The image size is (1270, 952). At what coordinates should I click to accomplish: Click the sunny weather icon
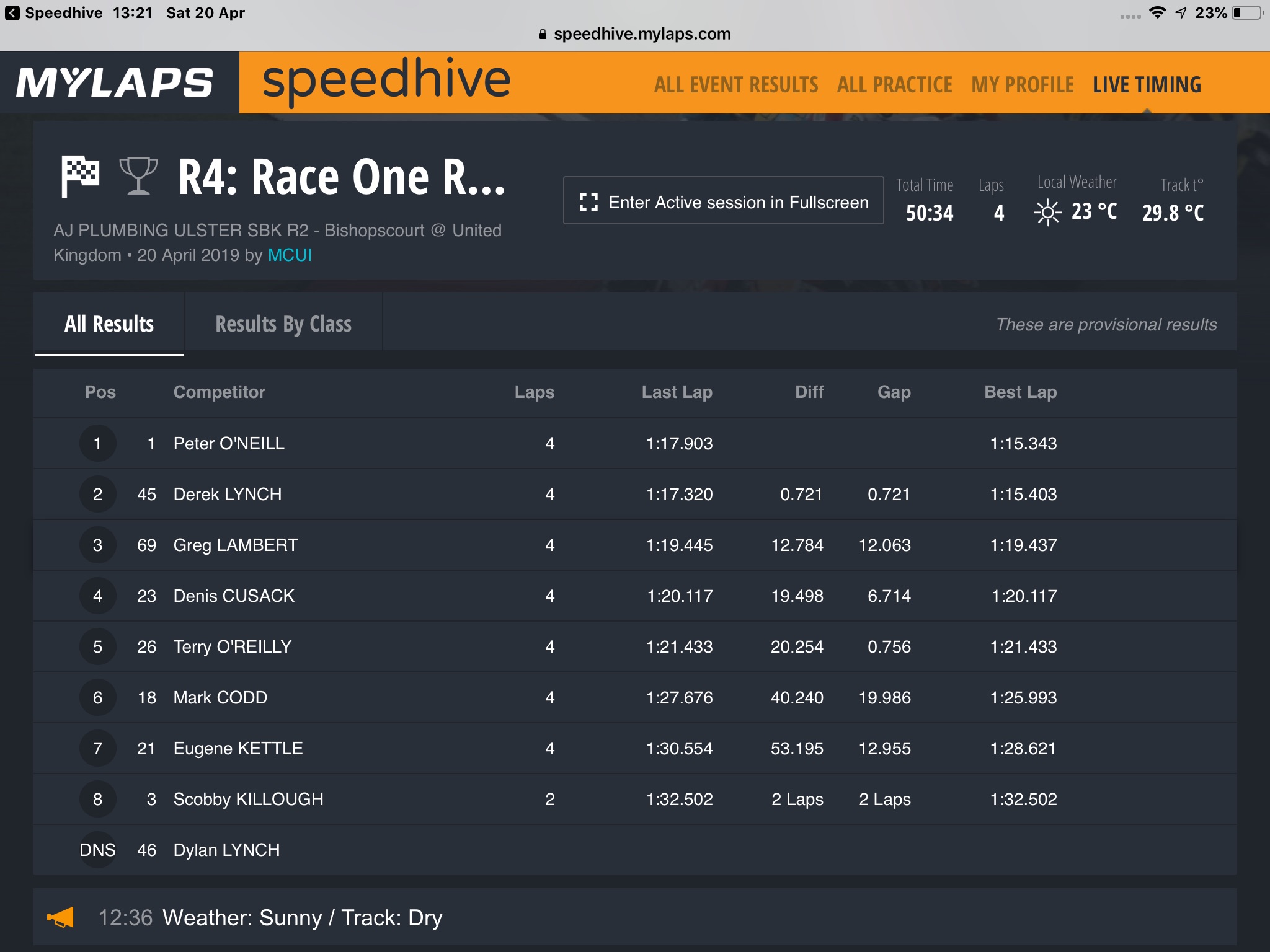point(1047,213)
